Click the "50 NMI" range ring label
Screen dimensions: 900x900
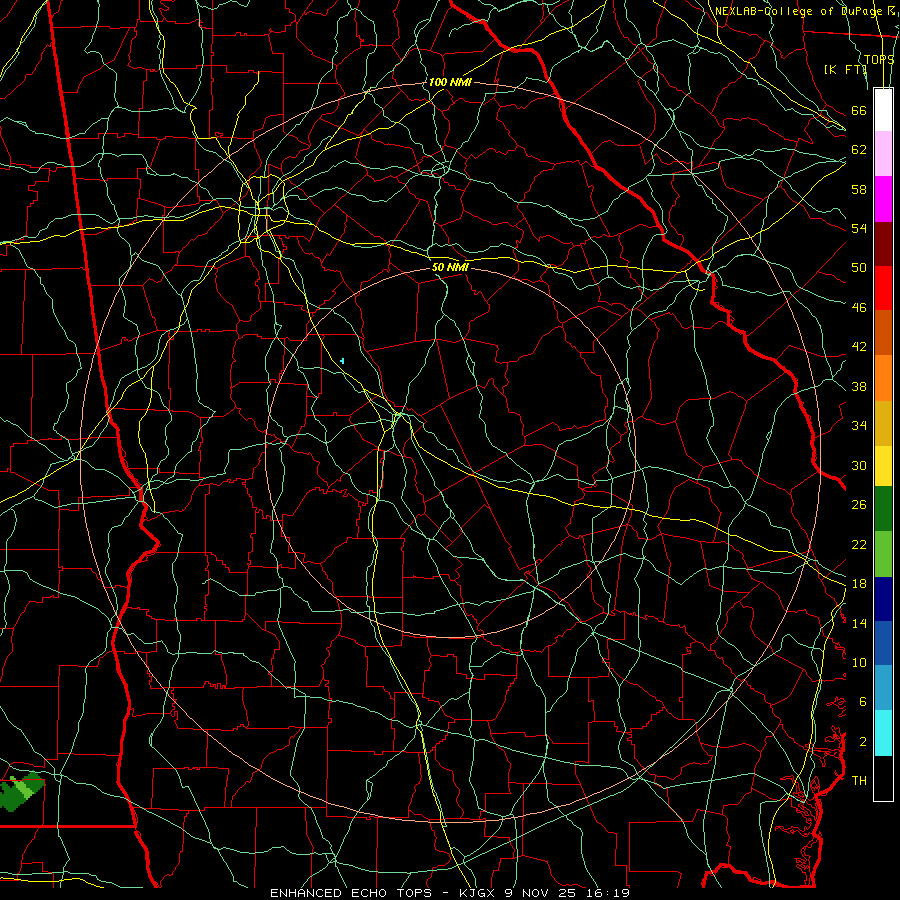click(x=450, y=267)
